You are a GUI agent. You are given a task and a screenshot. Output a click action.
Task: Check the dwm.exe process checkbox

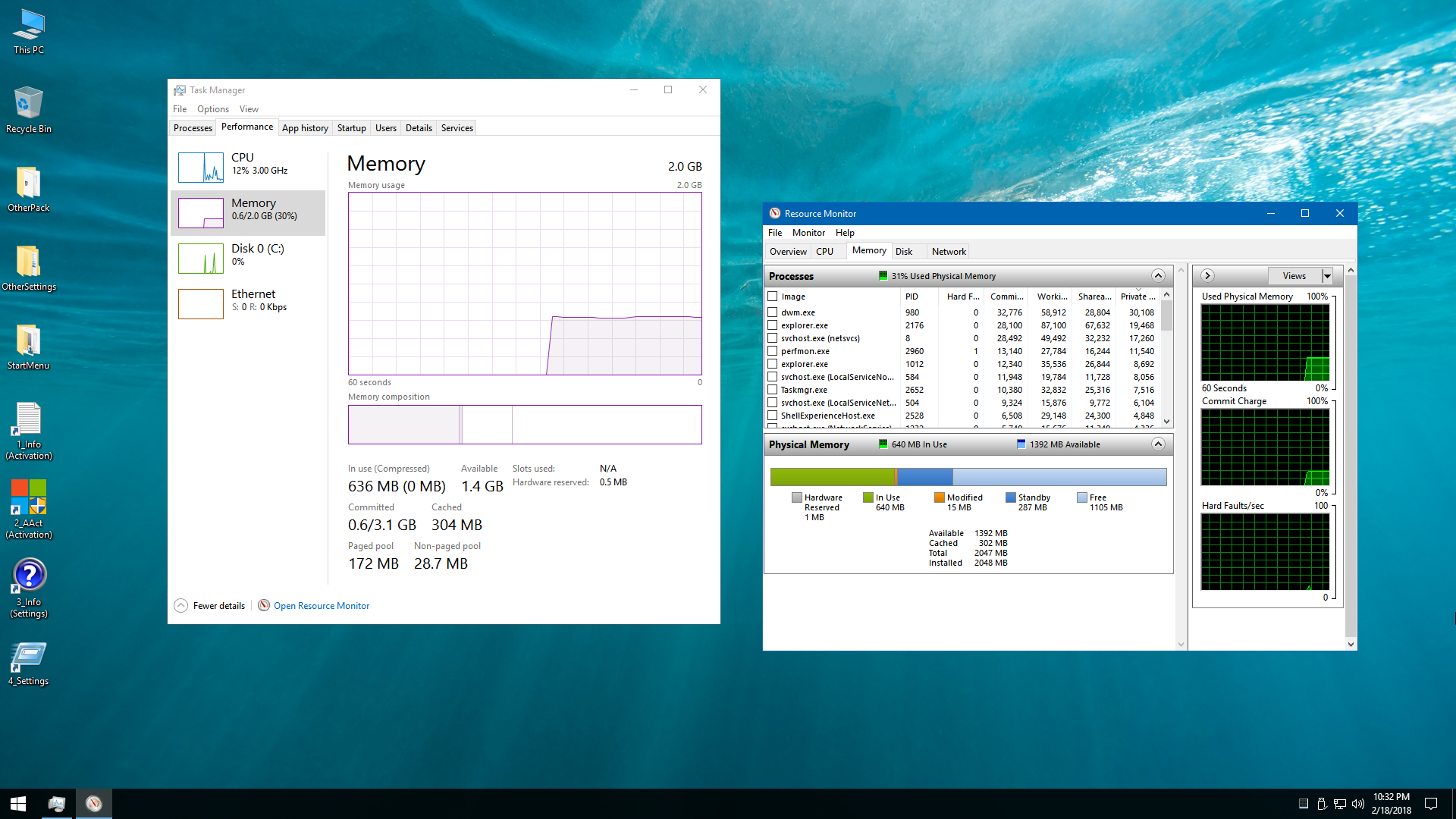tap(772, 312)
